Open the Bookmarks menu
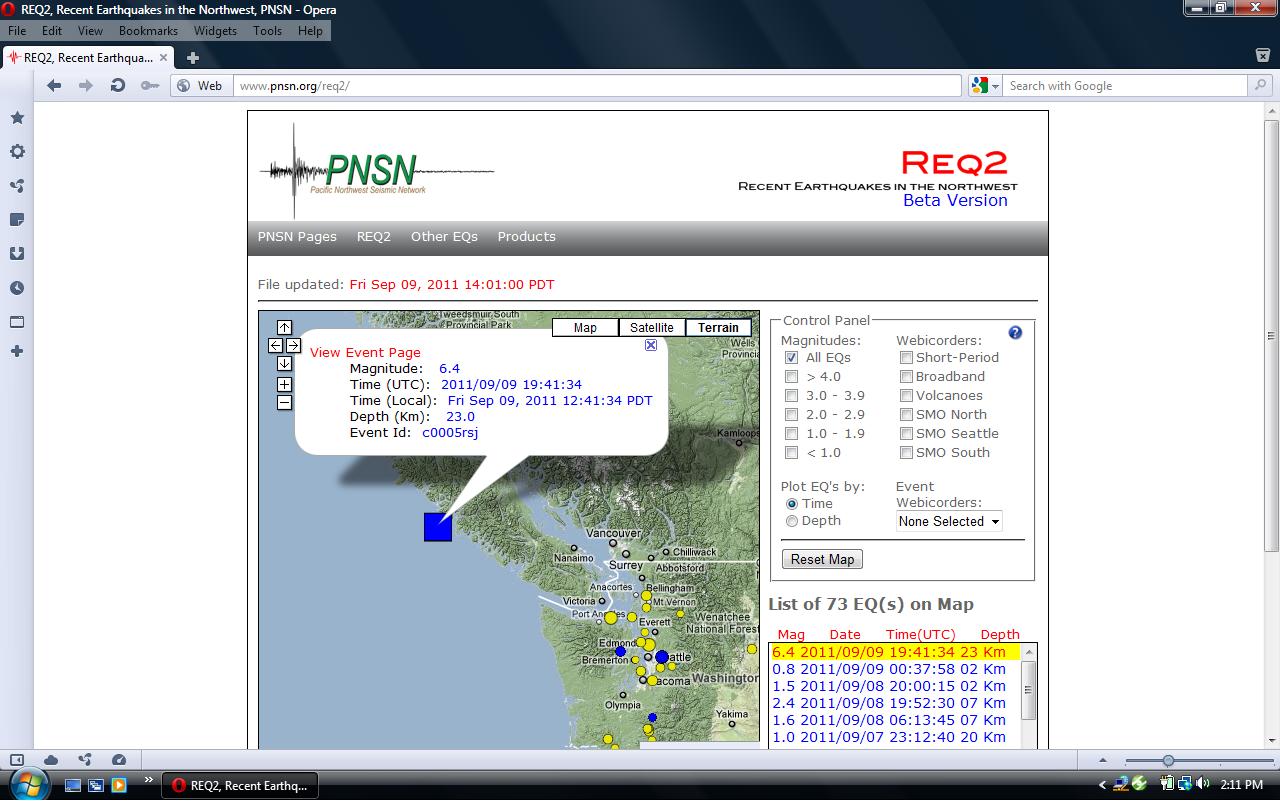This screenshot has width=1280, height=801. pos(148,31)
